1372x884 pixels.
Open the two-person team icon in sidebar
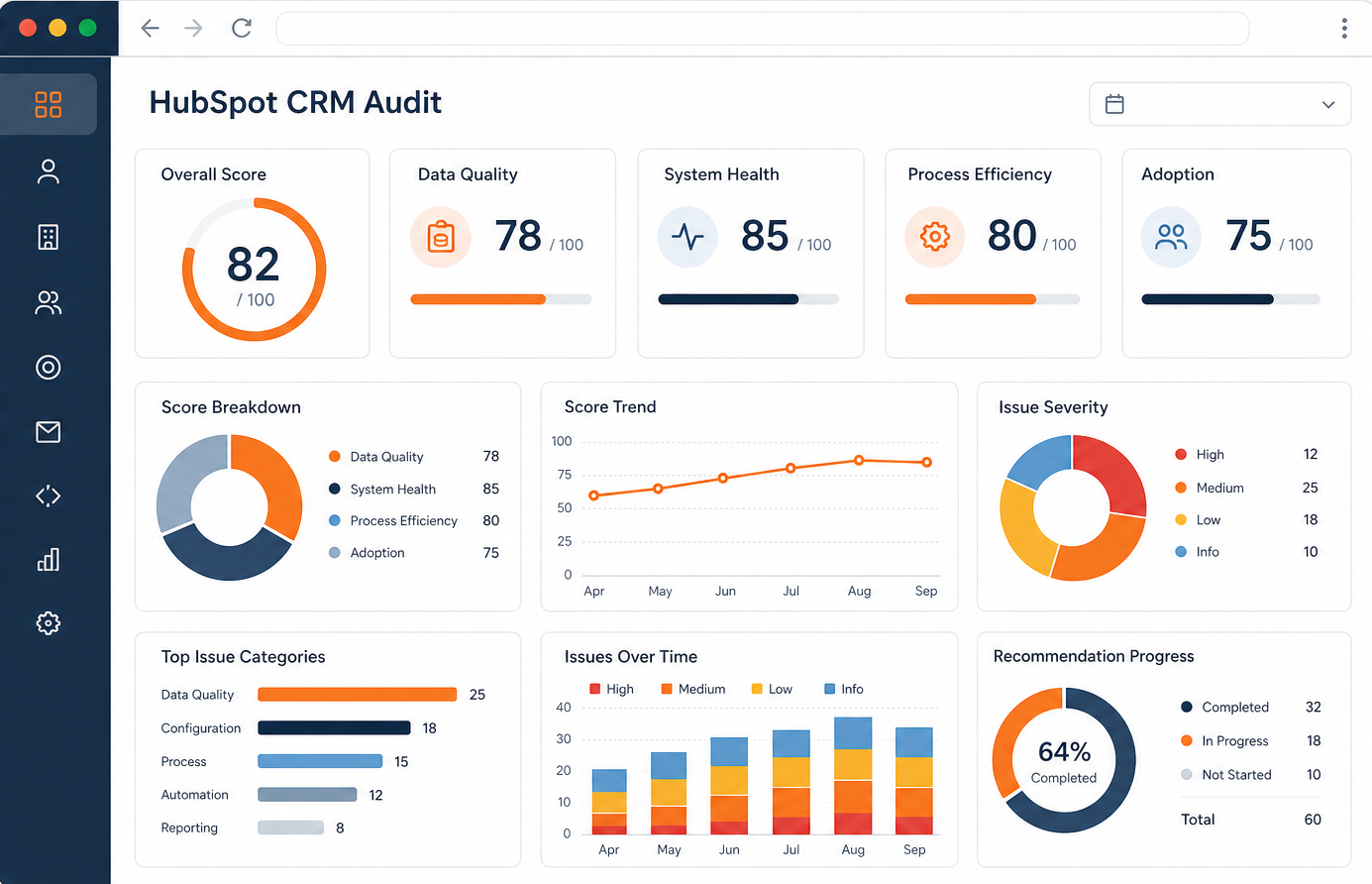[x=48, y=302]
